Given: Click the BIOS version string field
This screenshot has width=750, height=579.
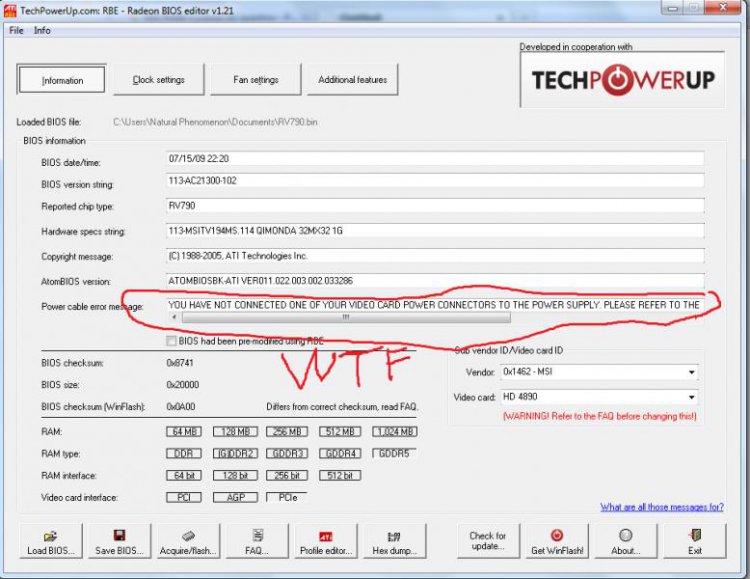Looking at the screenshot, I should (x=435, y=181).
